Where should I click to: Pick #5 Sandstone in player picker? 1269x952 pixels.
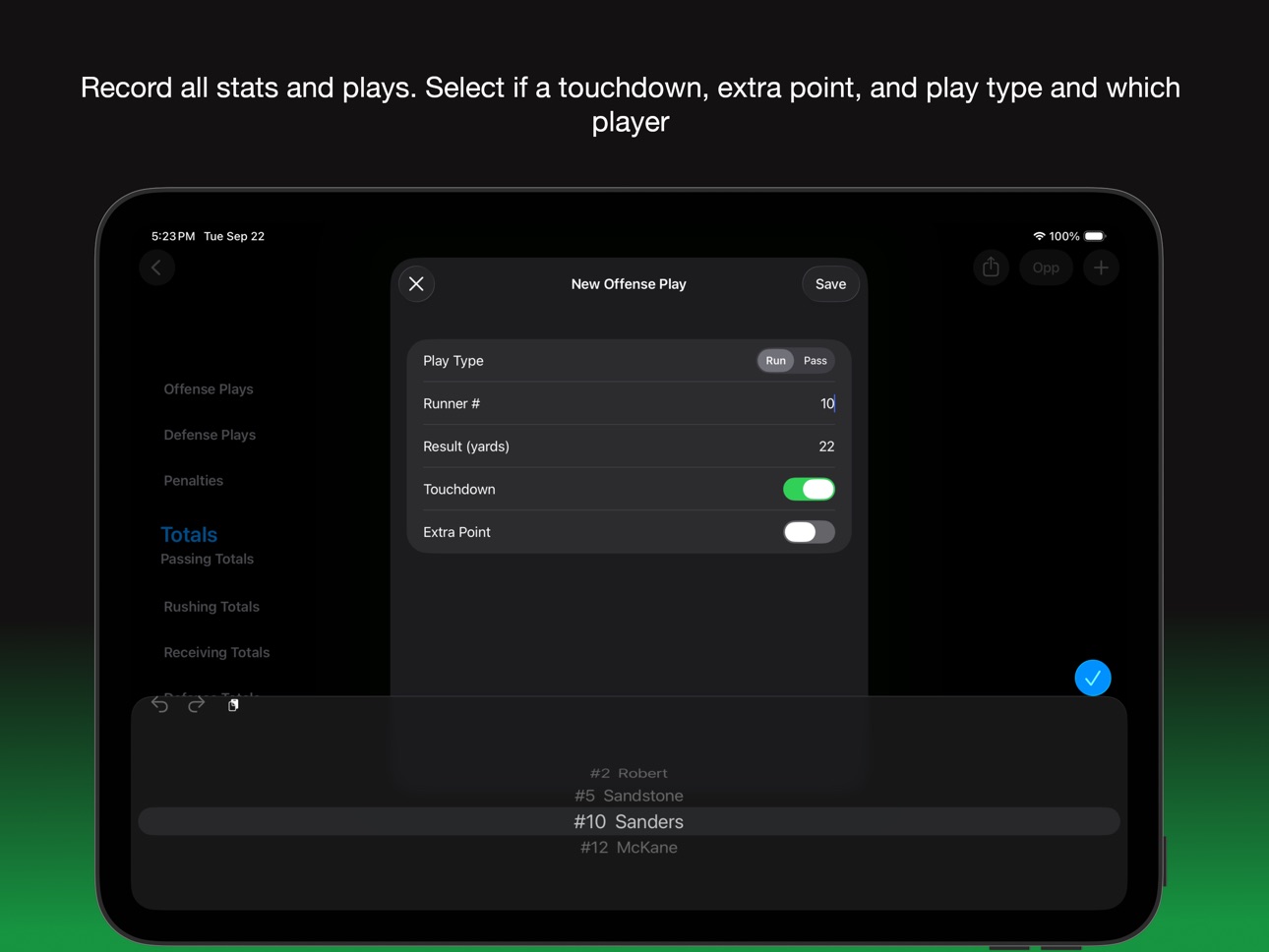point(629,796)
